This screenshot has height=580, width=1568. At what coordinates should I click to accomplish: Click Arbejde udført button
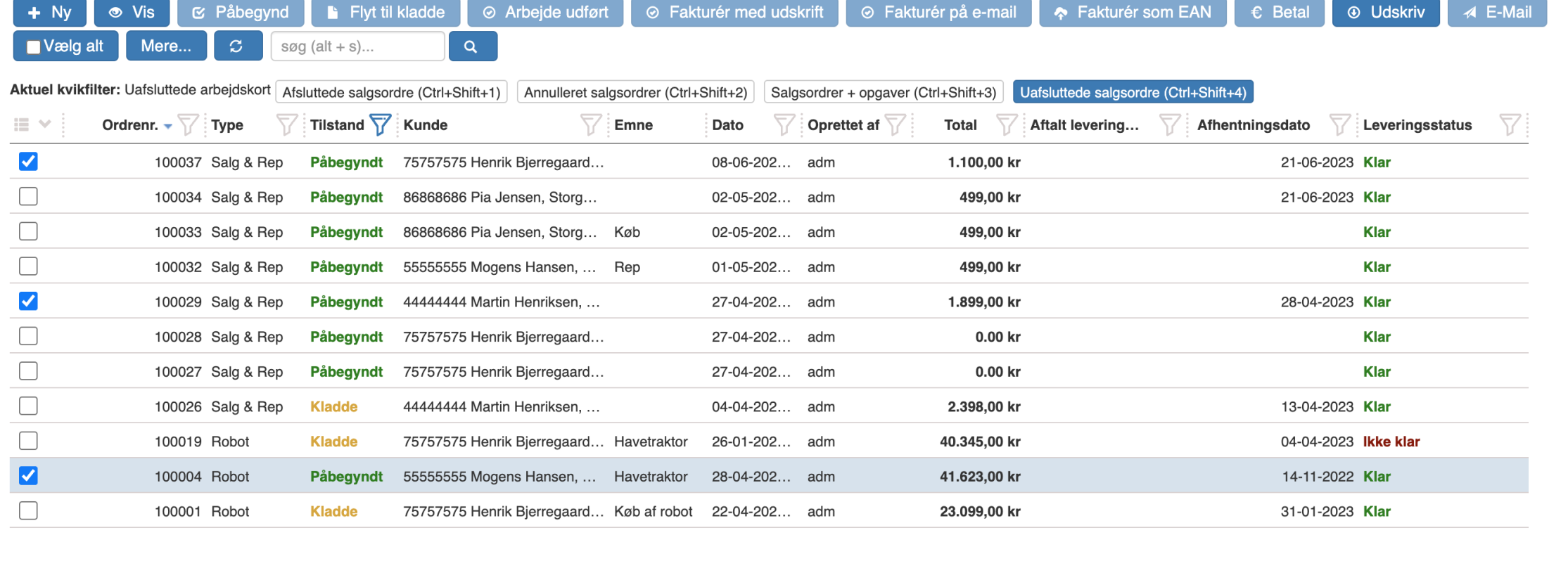pyautogui.click(x=545, y=12)
